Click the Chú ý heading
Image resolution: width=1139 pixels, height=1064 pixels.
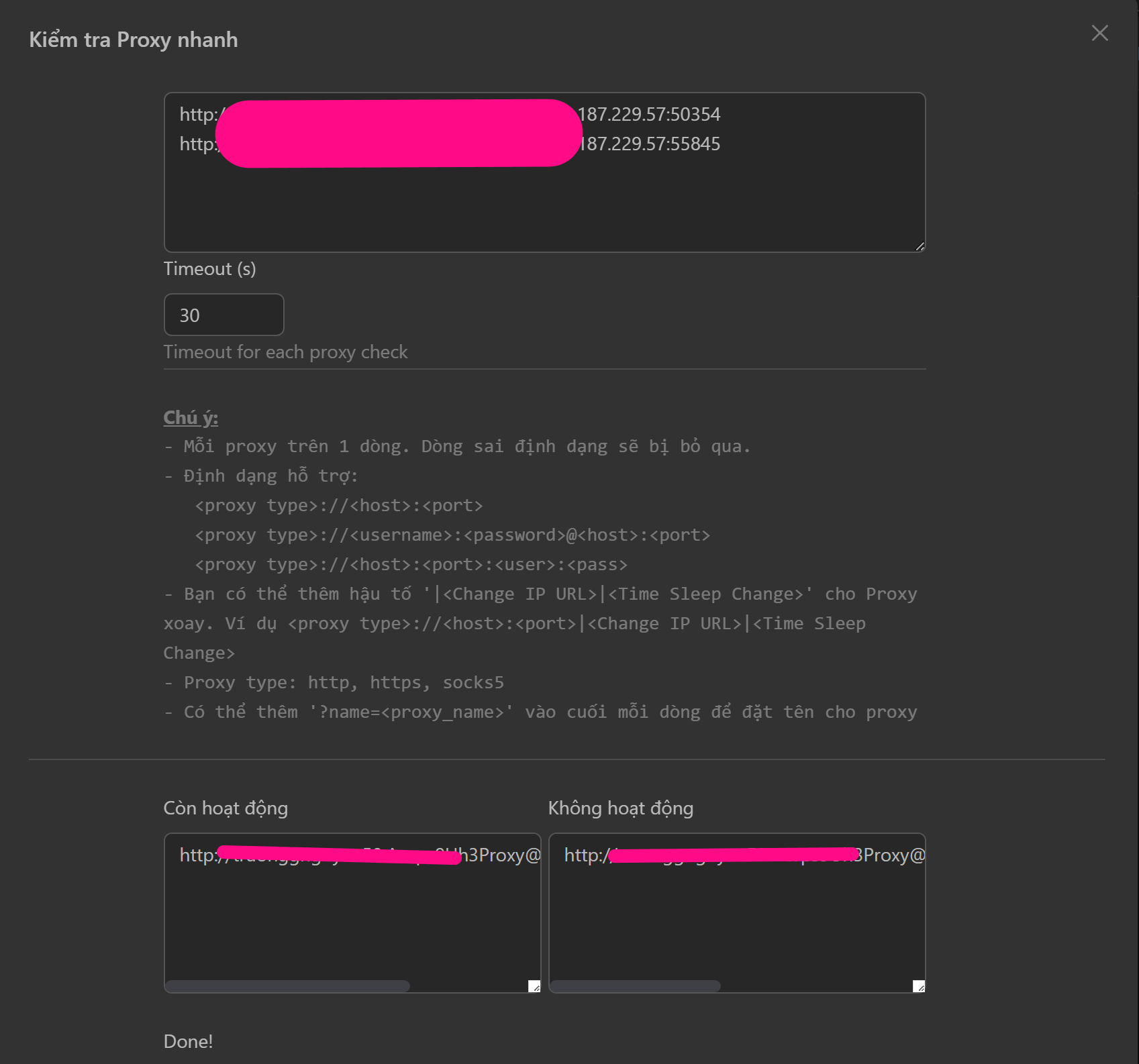click(191, 417)
